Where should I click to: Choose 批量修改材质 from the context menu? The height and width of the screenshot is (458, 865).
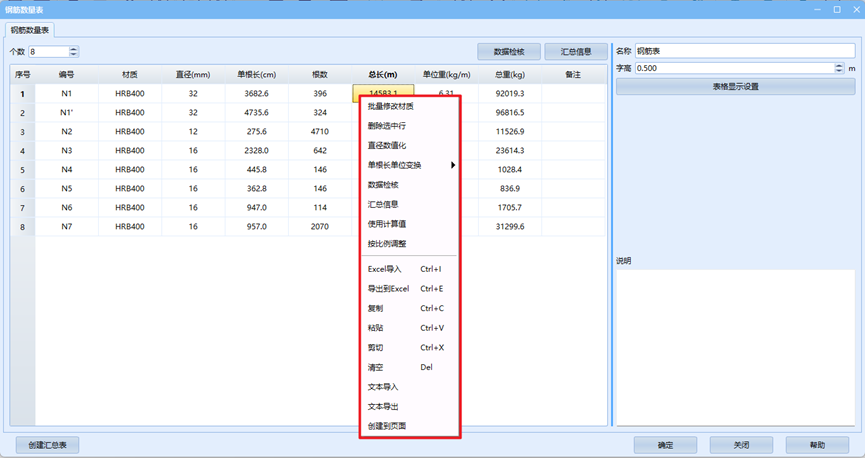[x=390, y=106]
